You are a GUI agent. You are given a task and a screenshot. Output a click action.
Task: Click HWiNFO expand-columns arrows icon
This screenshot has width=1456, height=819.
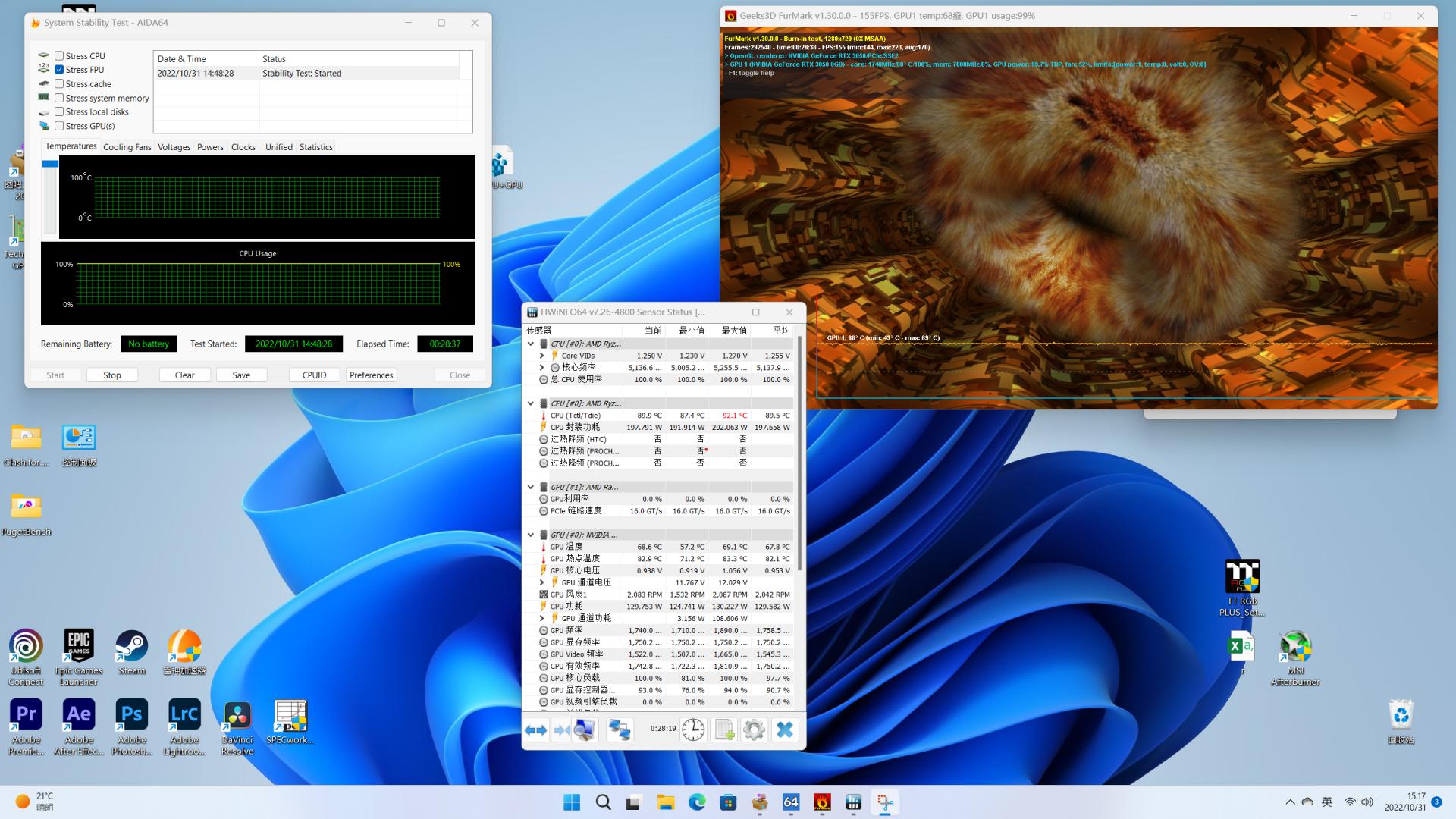(535, 730)
